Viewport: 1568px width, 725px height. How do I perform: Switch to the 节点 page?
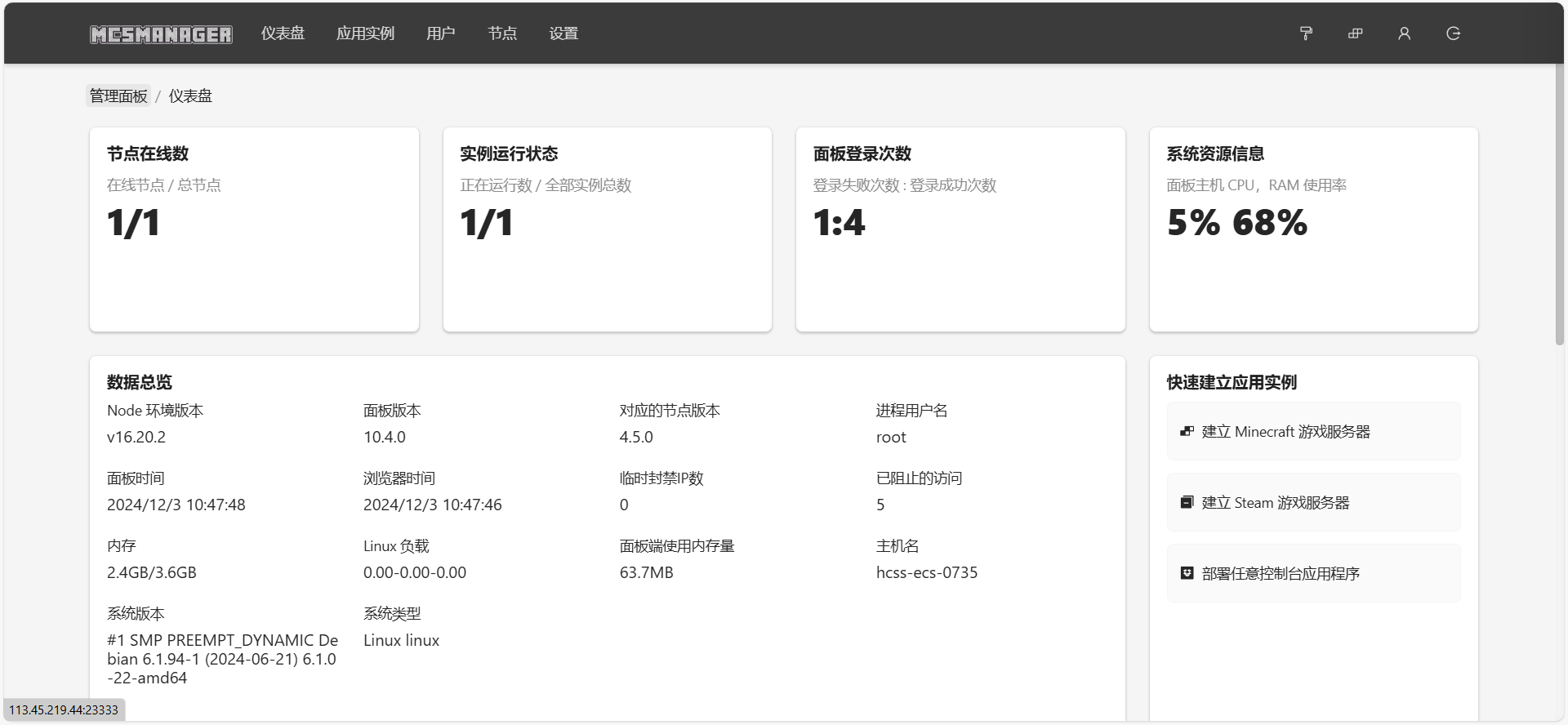pyautogui.click(x=502, y=33)
